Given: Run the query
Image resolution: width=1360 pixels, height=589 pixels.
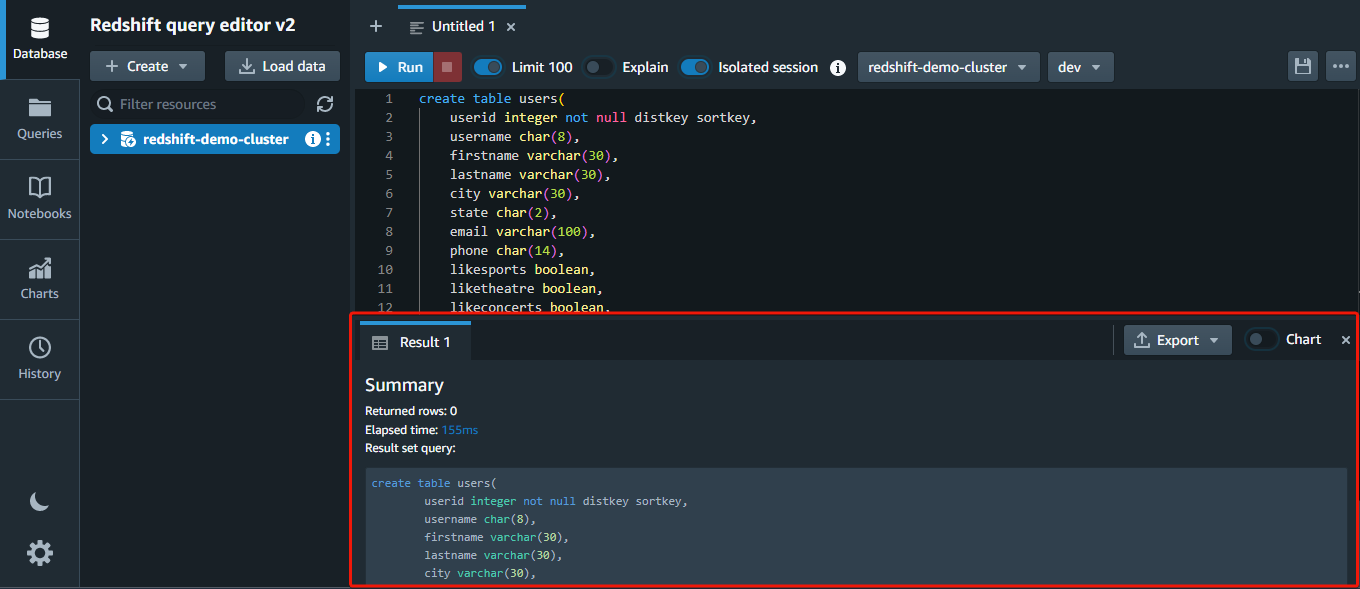Looking at the screenshot, I should point(399,67).
